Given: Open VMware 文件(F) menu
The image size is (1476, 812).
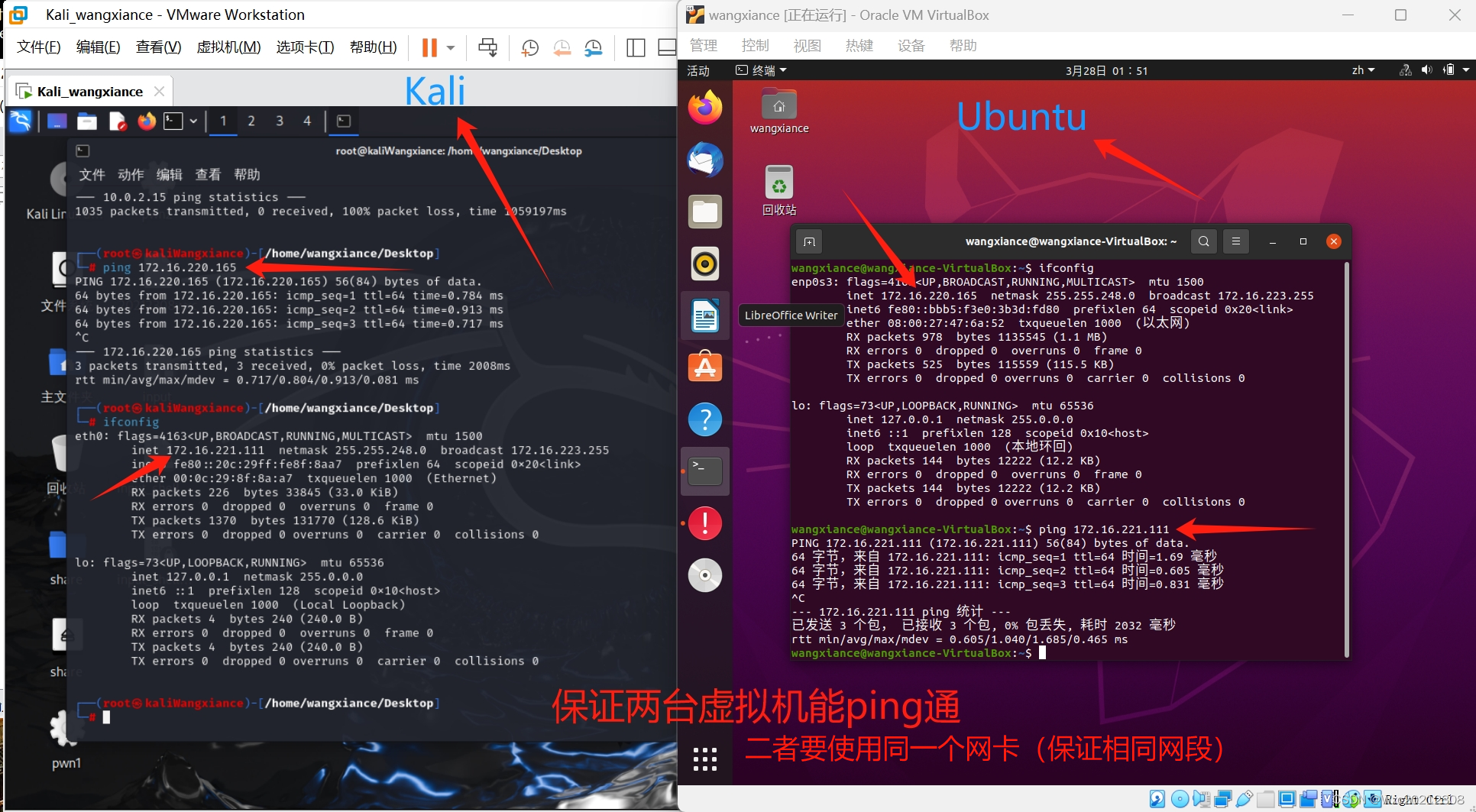Looking at the screenshot, I should coord(39,47).
